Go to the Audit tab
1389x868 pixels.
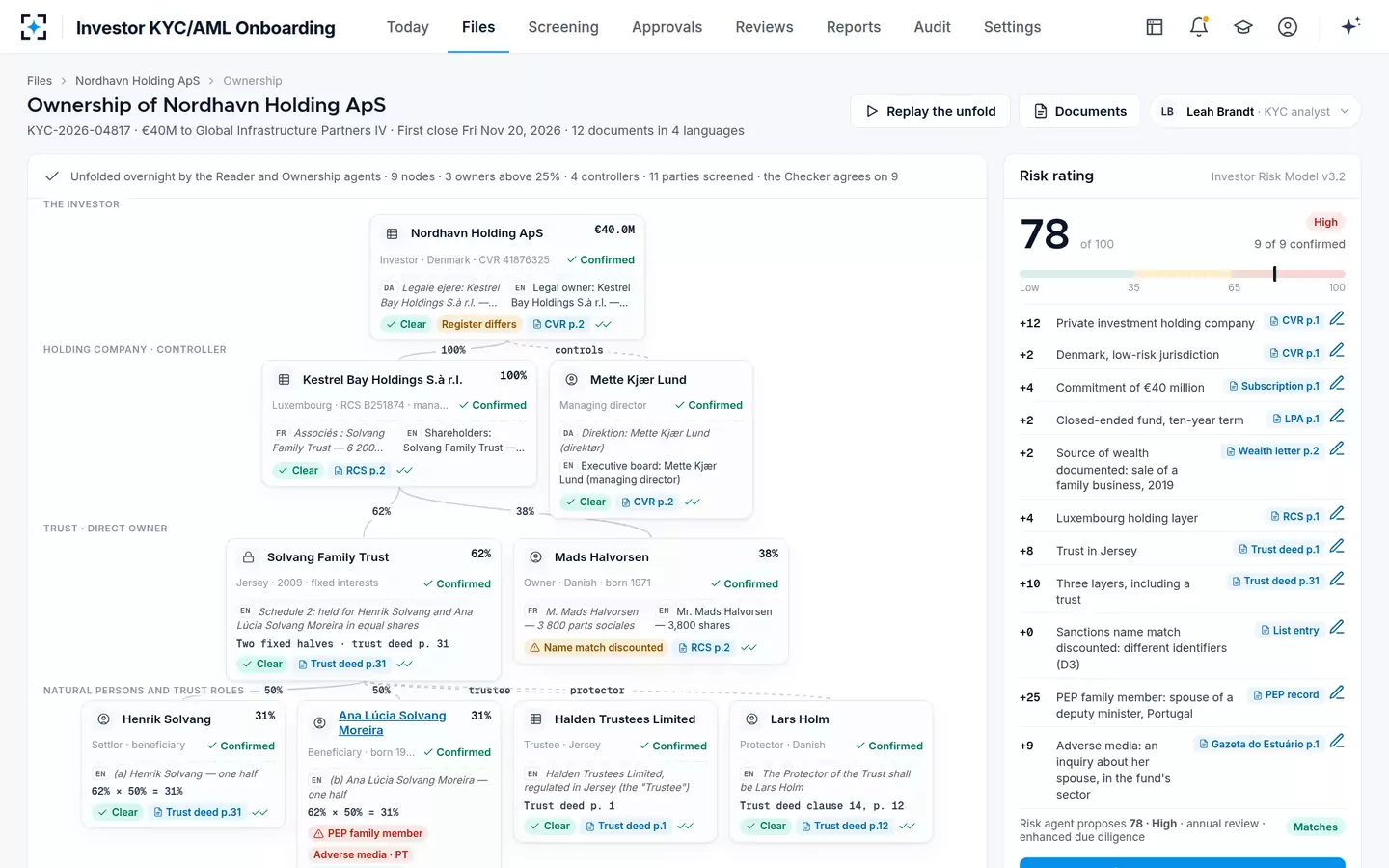pyautogui.click(x=932, y=27)
